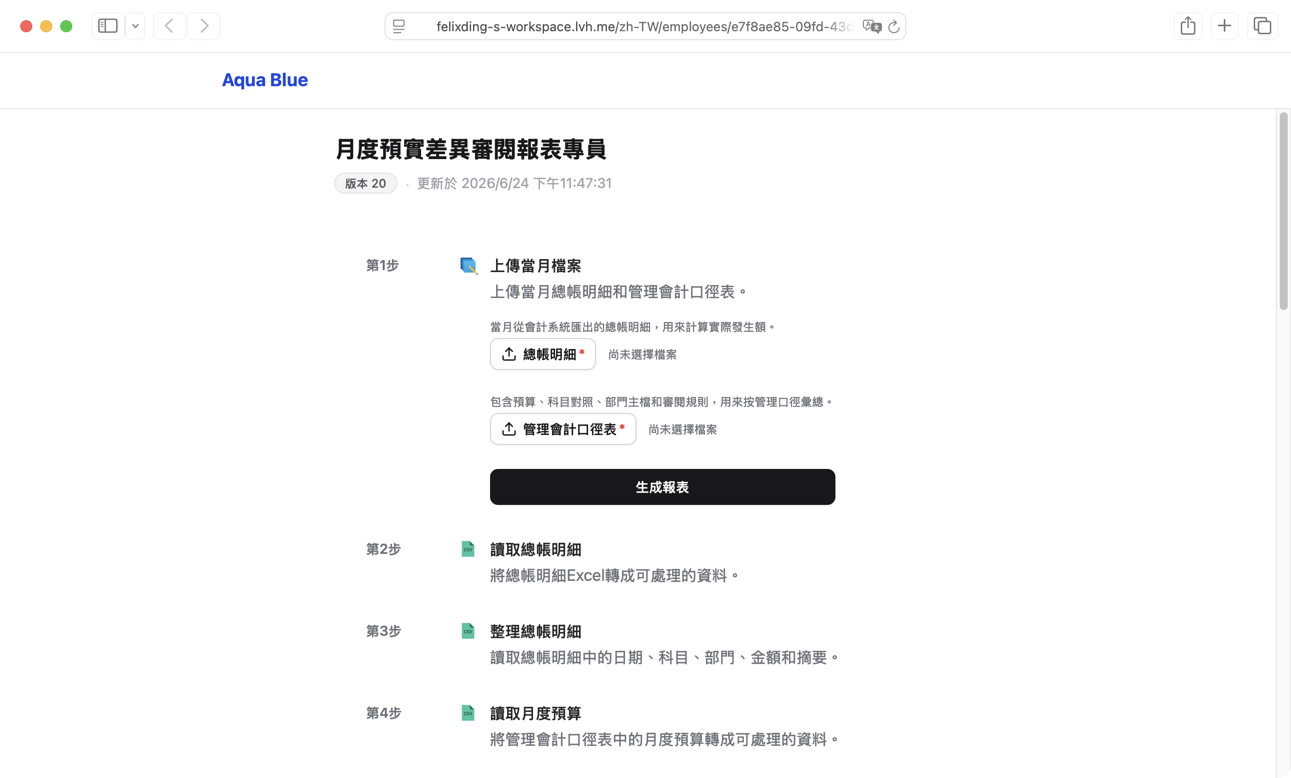Toggle the Safari sidebar icon

[x=108, y=26]
